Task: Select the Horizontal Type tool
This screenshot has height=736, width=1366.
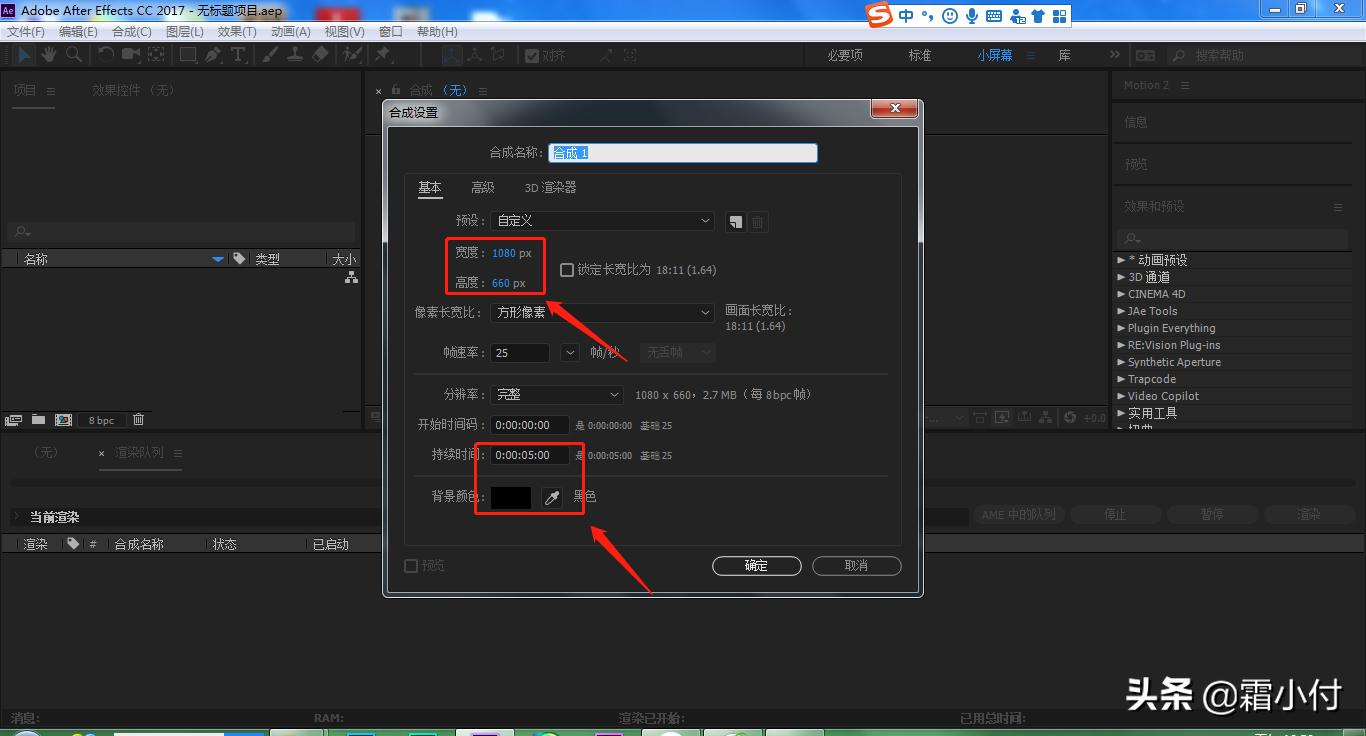Action: (238, 55)
